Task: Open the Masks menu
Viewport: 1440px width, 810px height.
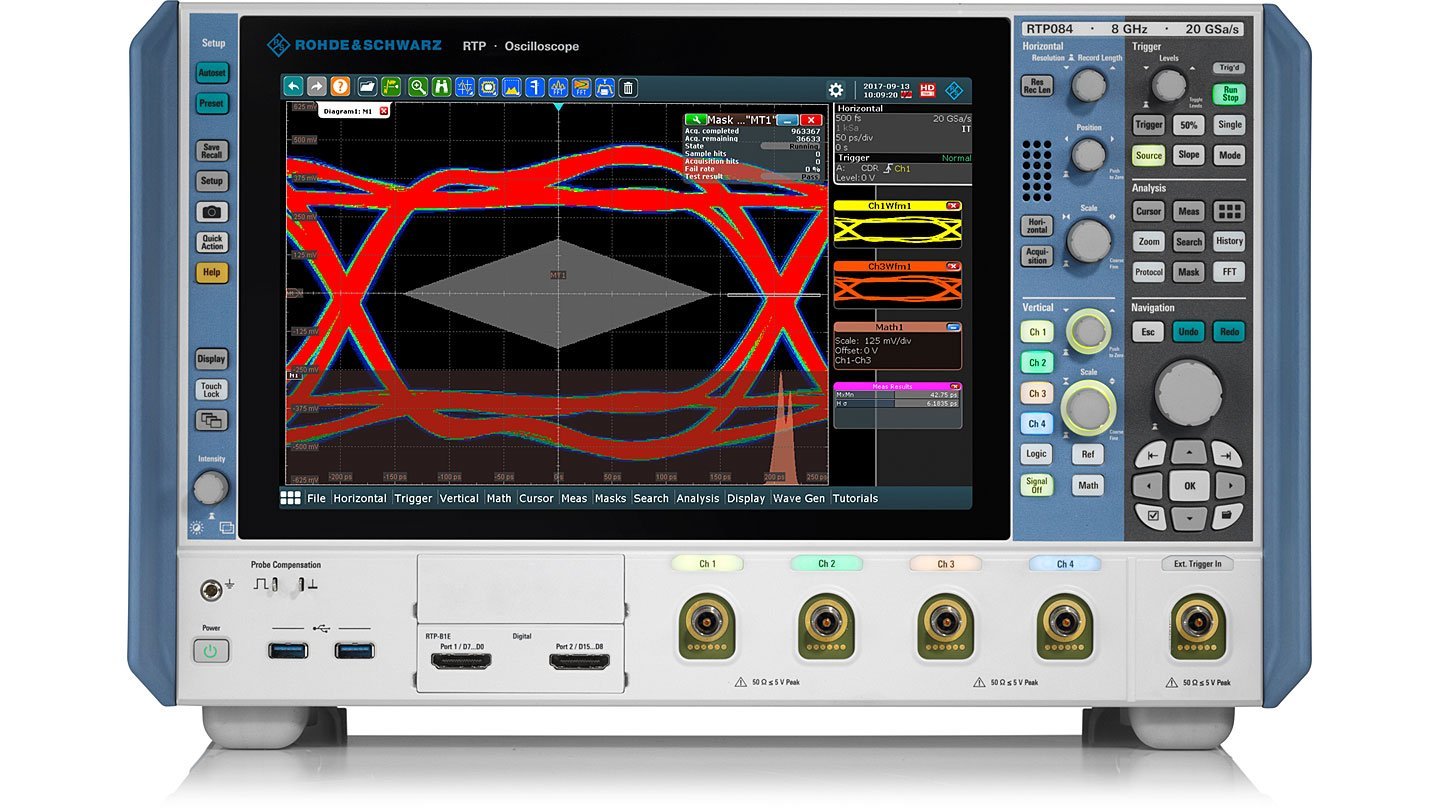Action: [610, 498]
